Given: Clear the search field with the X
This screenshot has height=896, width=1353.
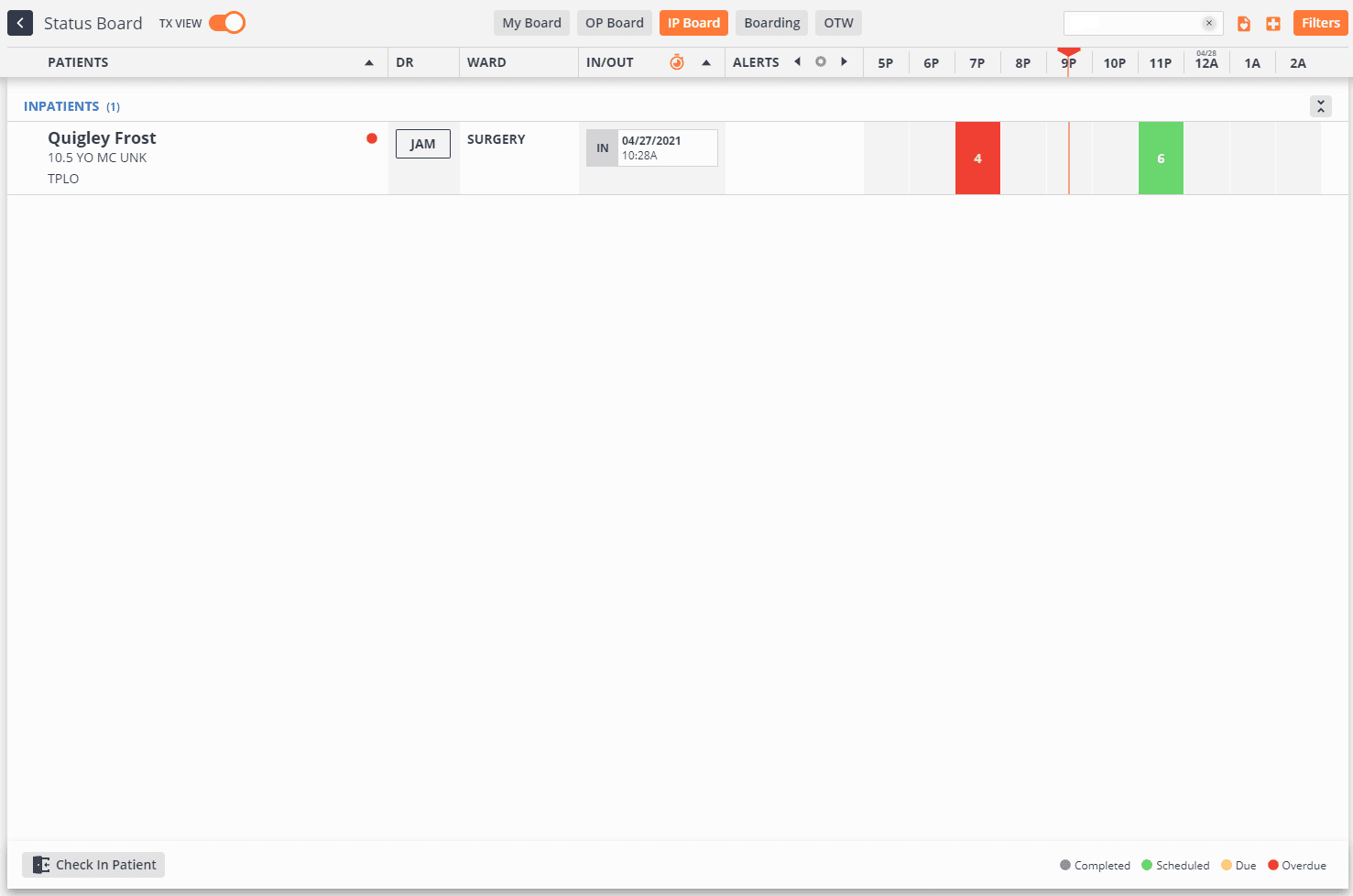Looking at the screenshot, I should [x=1209, y=23].
